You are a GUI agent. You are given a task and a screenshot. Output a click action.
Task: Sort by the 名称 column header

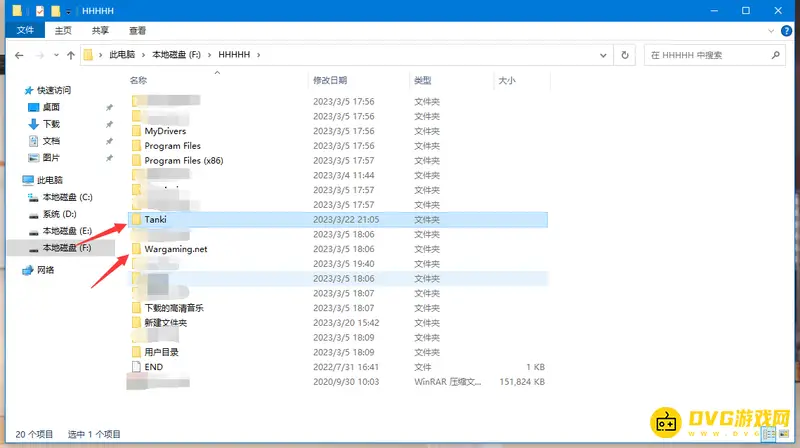pos(139,80)
